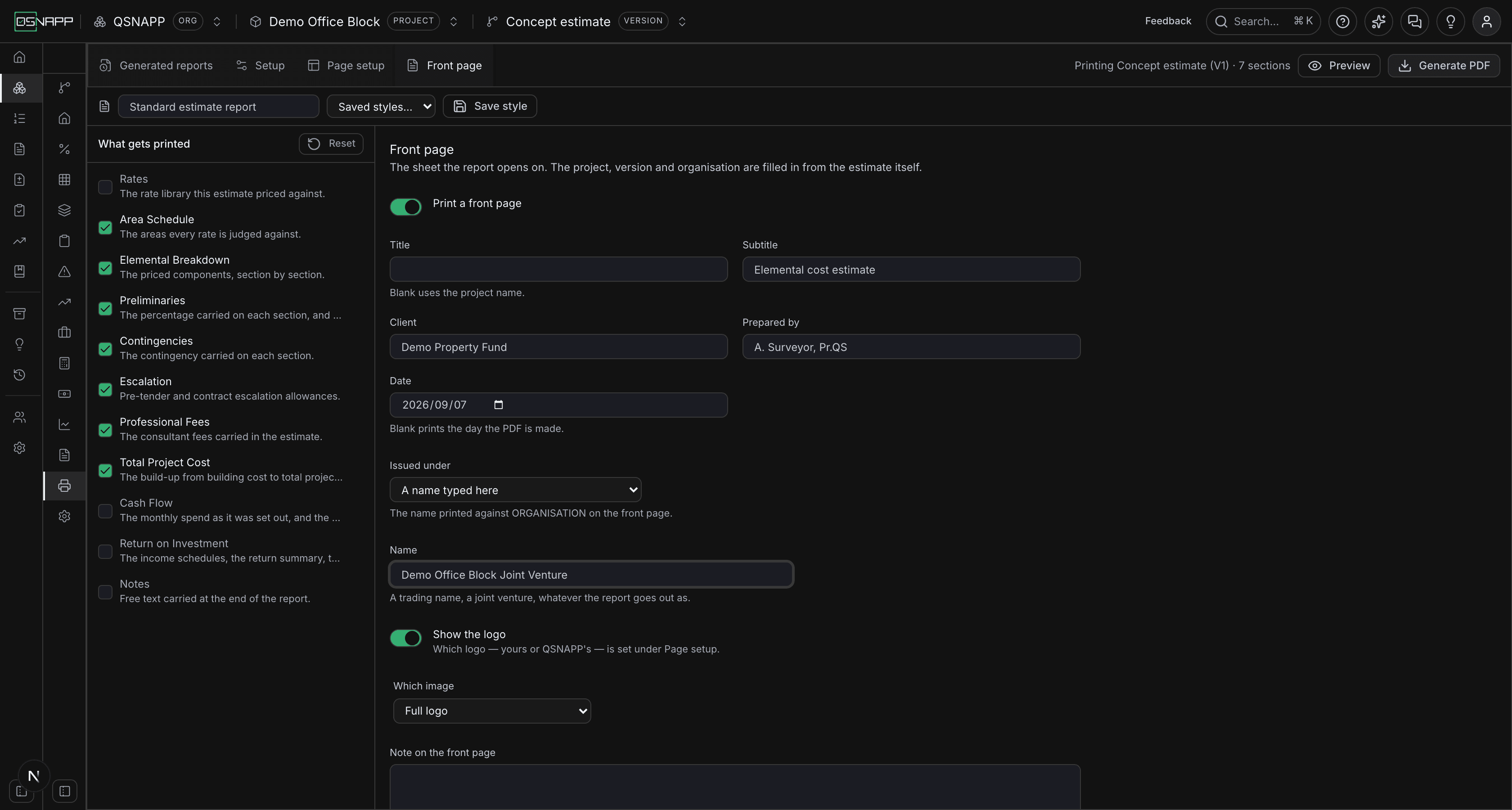This screenshot has height=810, width=1512.
Task: Open the briefcase icon in secondary sidebar
Action: click(64, 332)
